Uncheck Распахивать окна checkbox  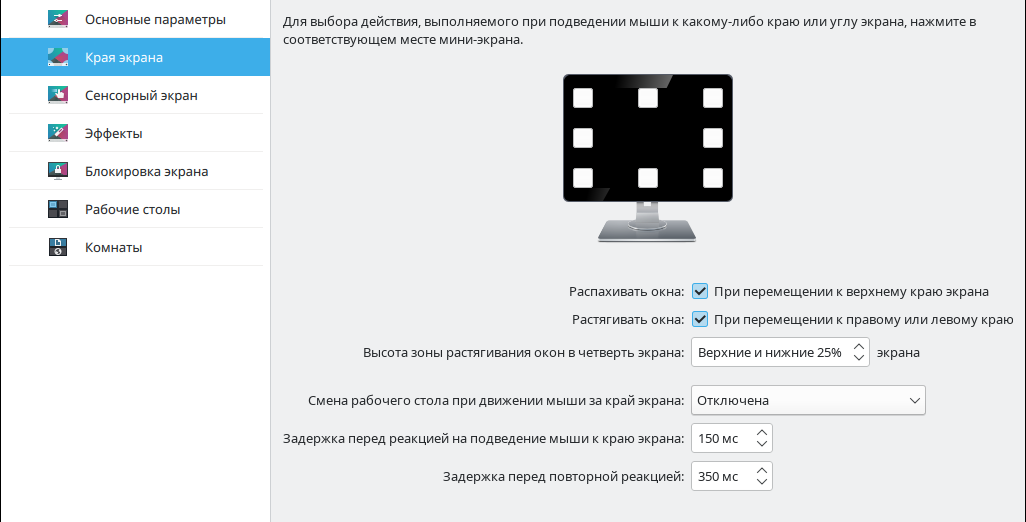700,291
